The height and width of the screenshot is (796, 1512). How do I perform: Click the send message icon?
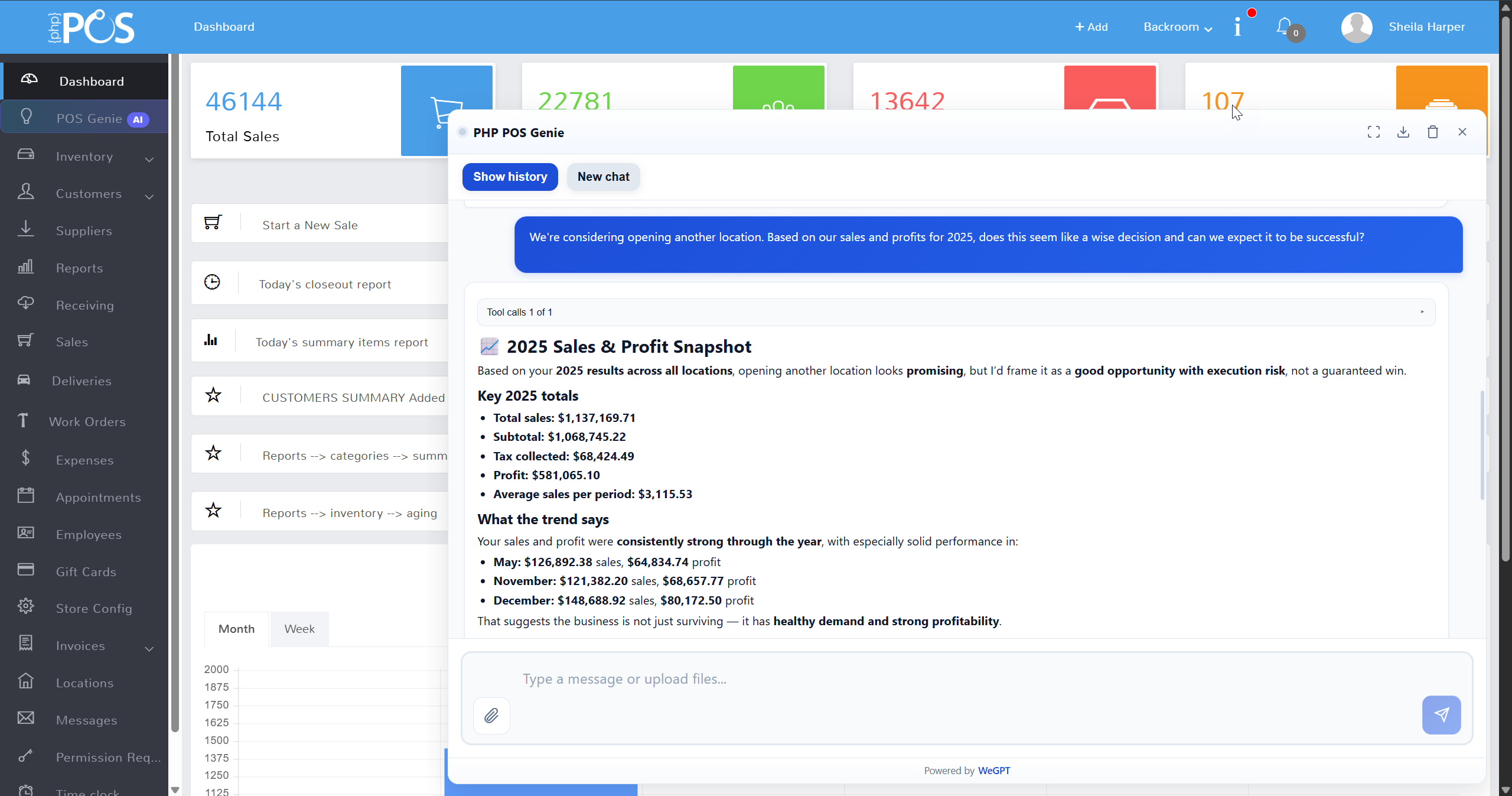(x=1441, y=714)
